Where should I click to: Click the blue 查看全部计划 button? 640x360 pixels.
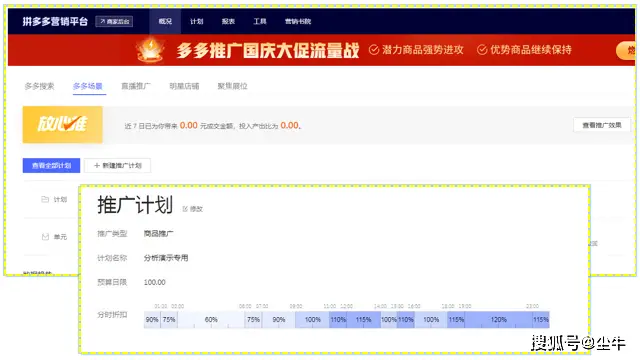pyautogui.click(x=51, y=165)
